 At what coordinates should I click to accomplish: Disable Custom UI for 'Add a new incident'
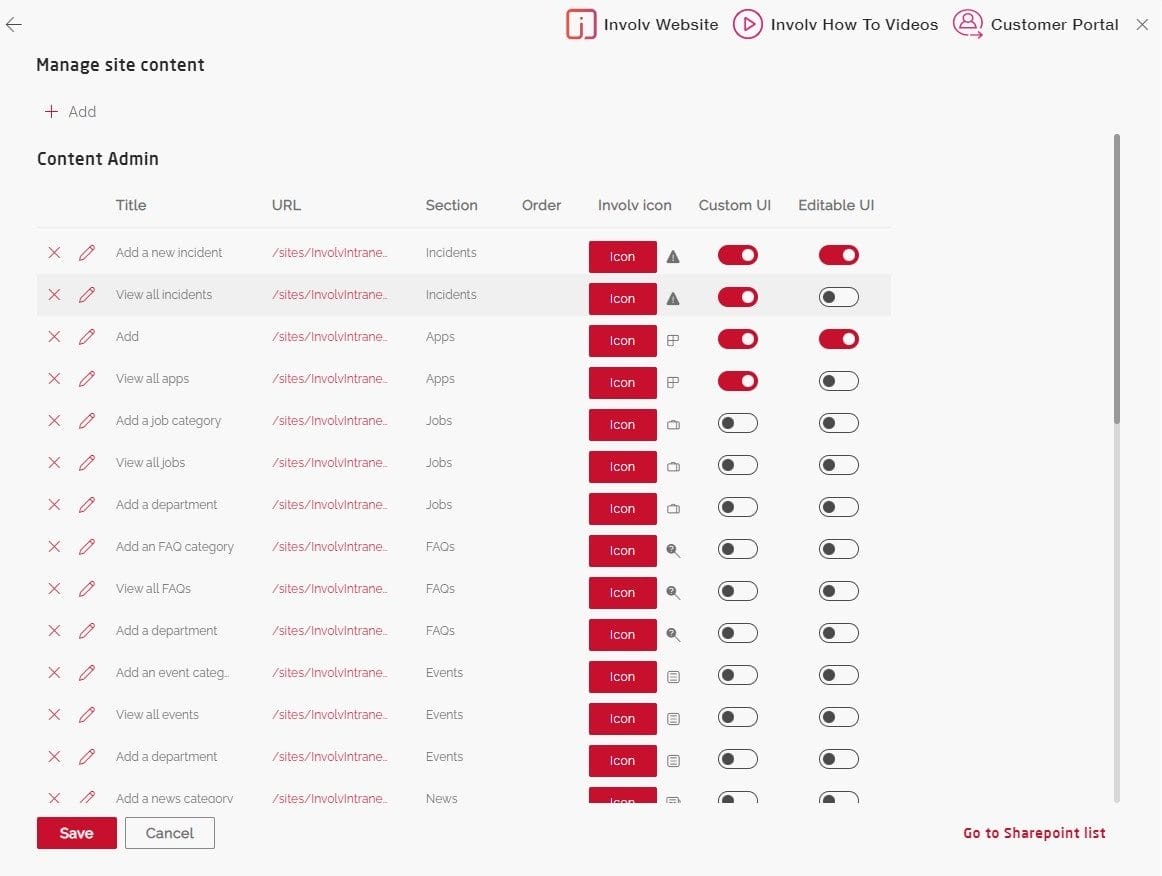[737, 255]
